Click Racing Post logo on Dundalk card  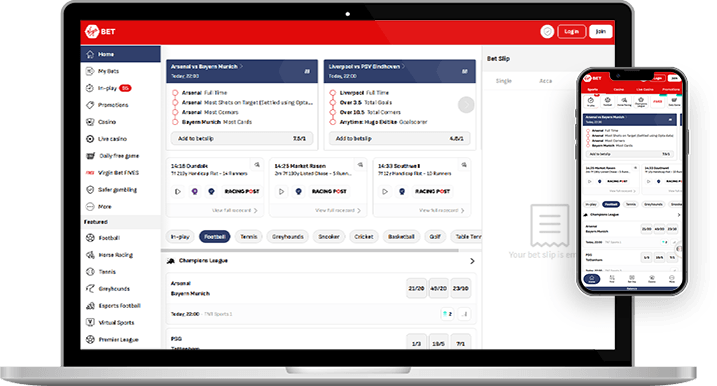pyautogui.click(x=242, y=191)
